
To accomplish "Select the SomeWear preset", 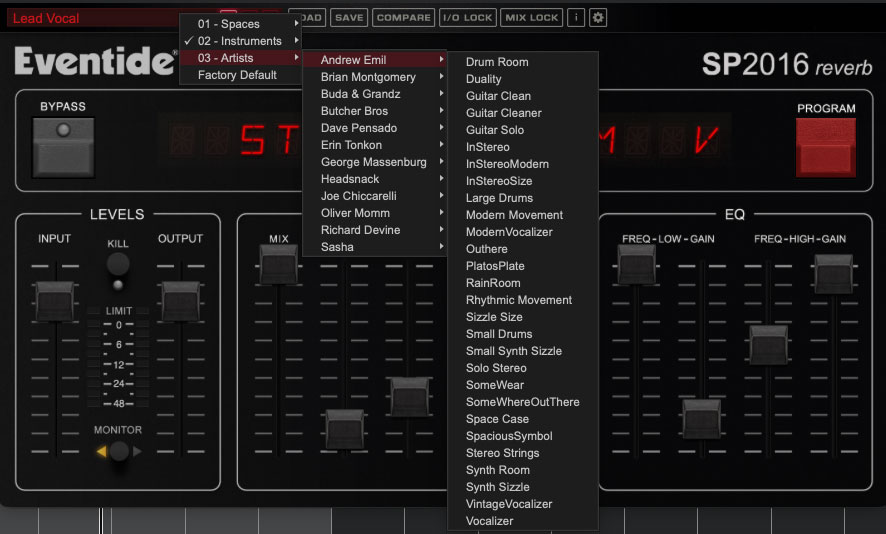I will coord(523,385).
